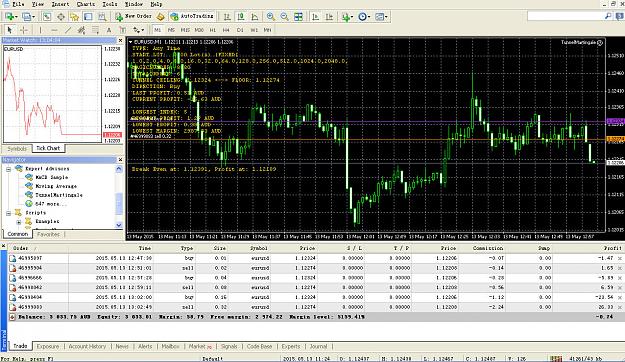Click the search magnifier icon
625x362 pixels.
point(608,16)
